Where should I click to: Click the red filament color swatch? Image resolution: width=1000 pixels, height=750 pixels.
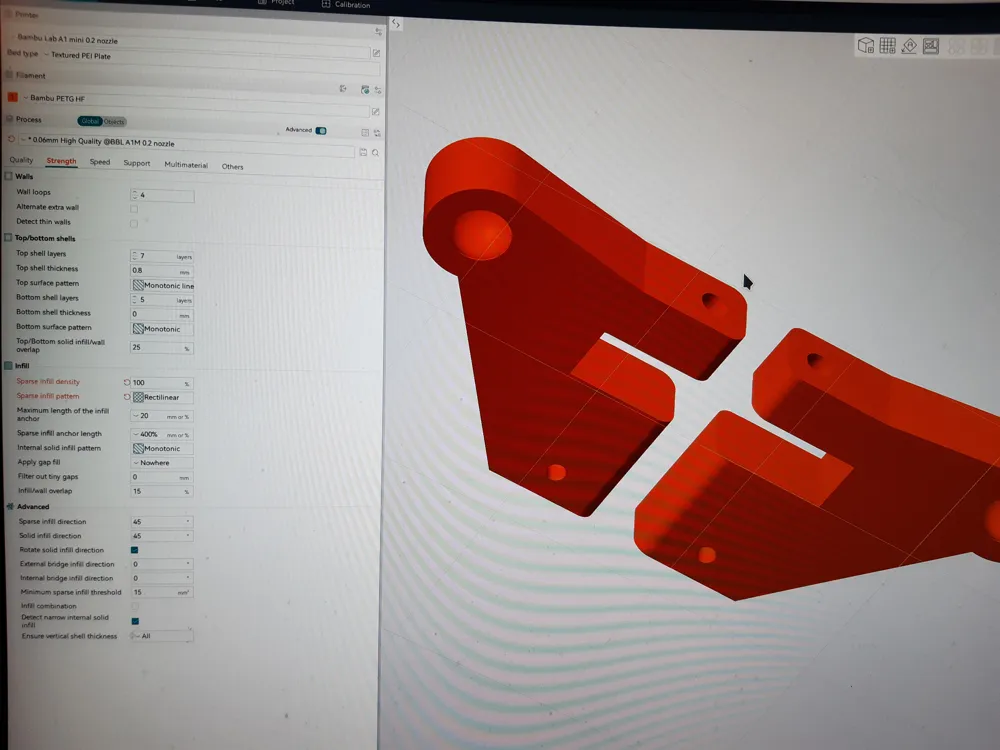click(12, 97)
